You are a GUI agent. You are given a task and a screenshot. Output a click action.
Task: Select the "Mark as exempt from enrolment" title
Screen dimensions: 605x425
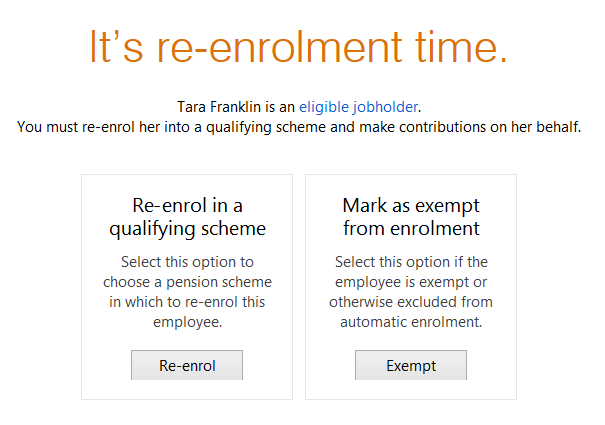[x=411, y=217]
